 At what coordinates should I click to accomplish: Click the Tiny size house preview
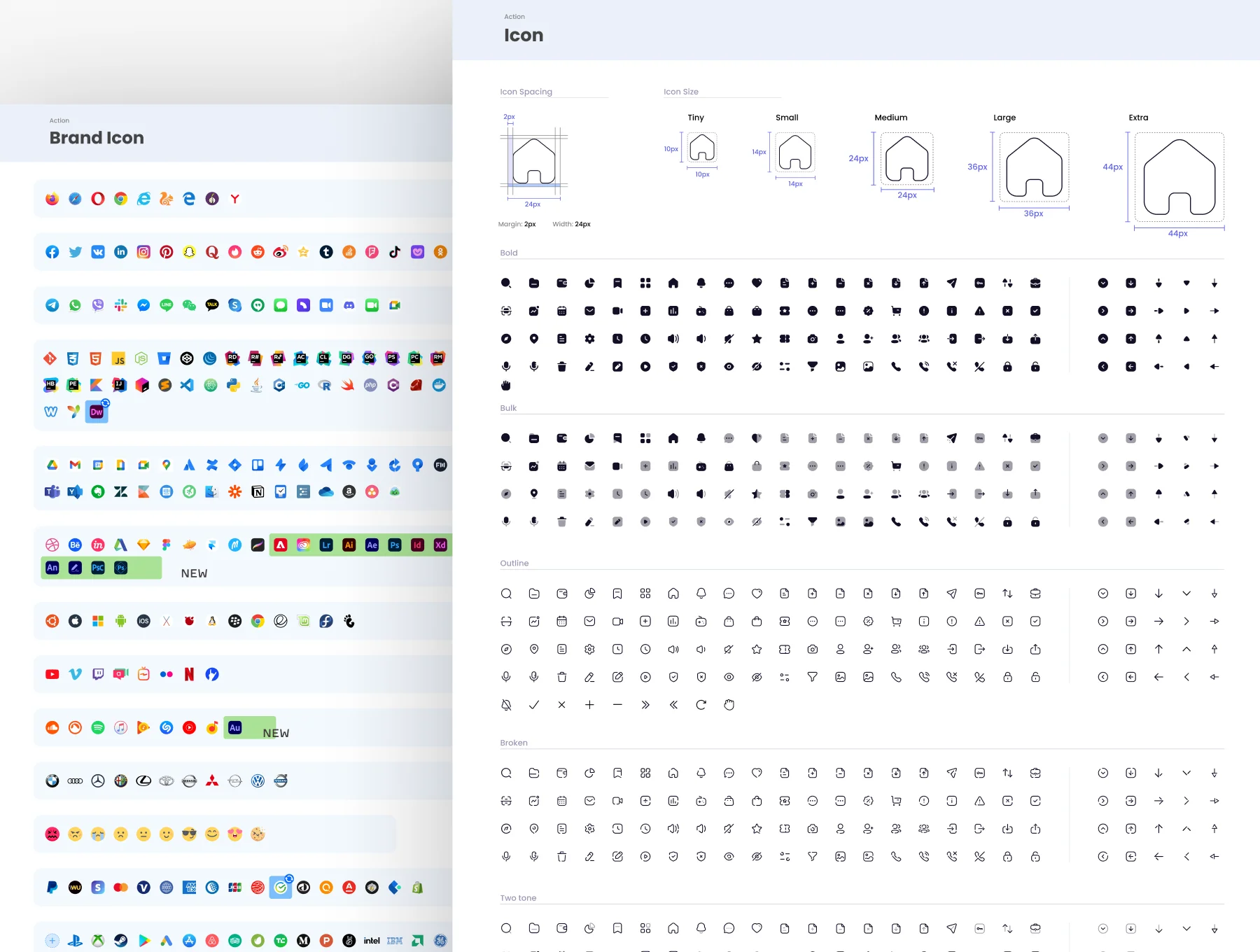[x=702, y=148]
